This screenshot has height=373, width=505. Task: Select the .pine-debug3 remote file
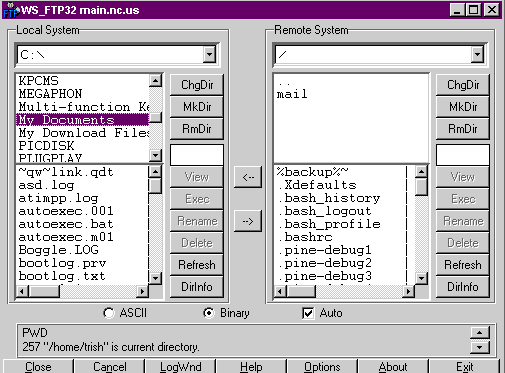pos(344,276)
